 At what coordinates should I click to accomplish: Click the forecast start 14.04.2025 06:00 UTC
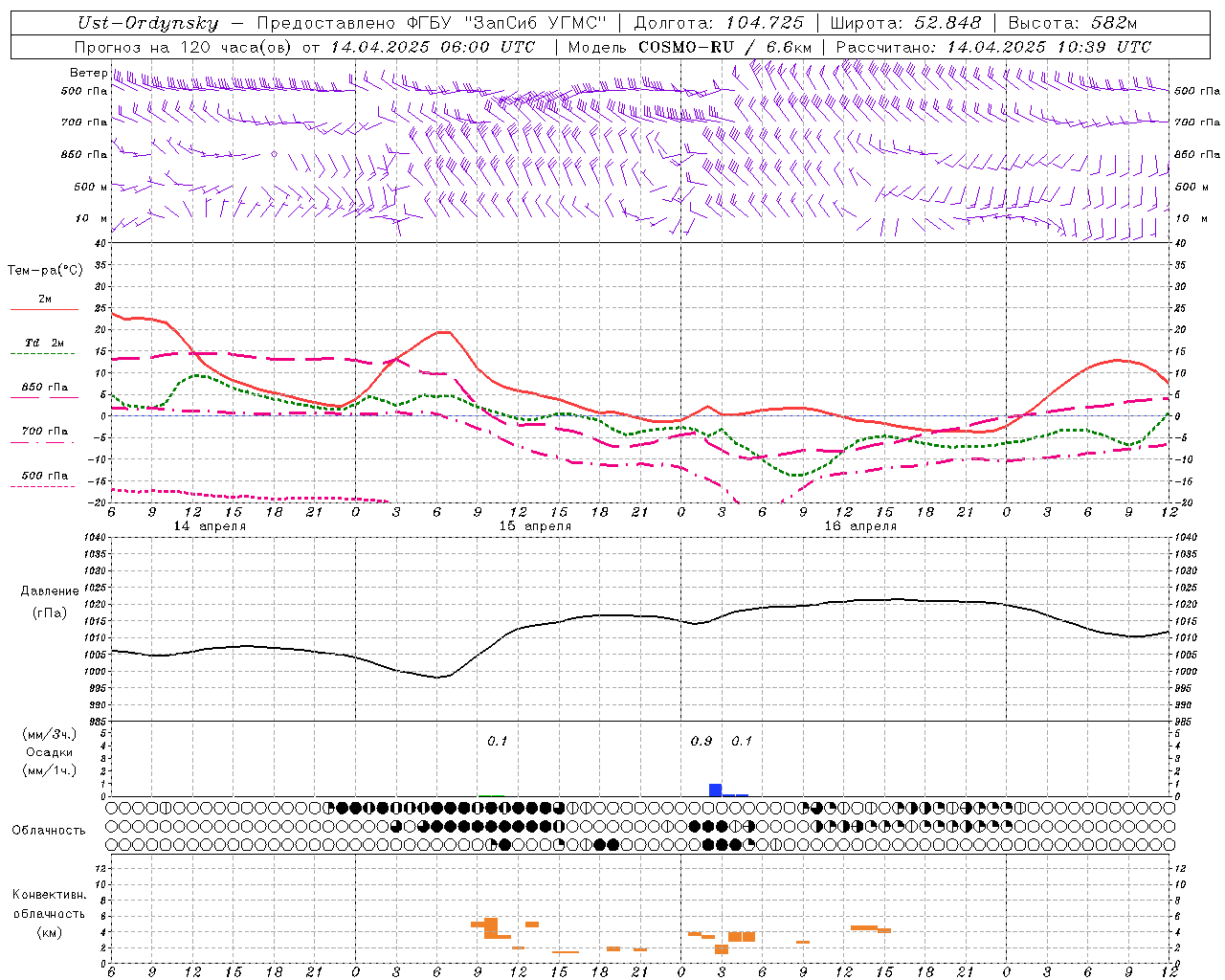pyautogui.click(x=433, y=47)
